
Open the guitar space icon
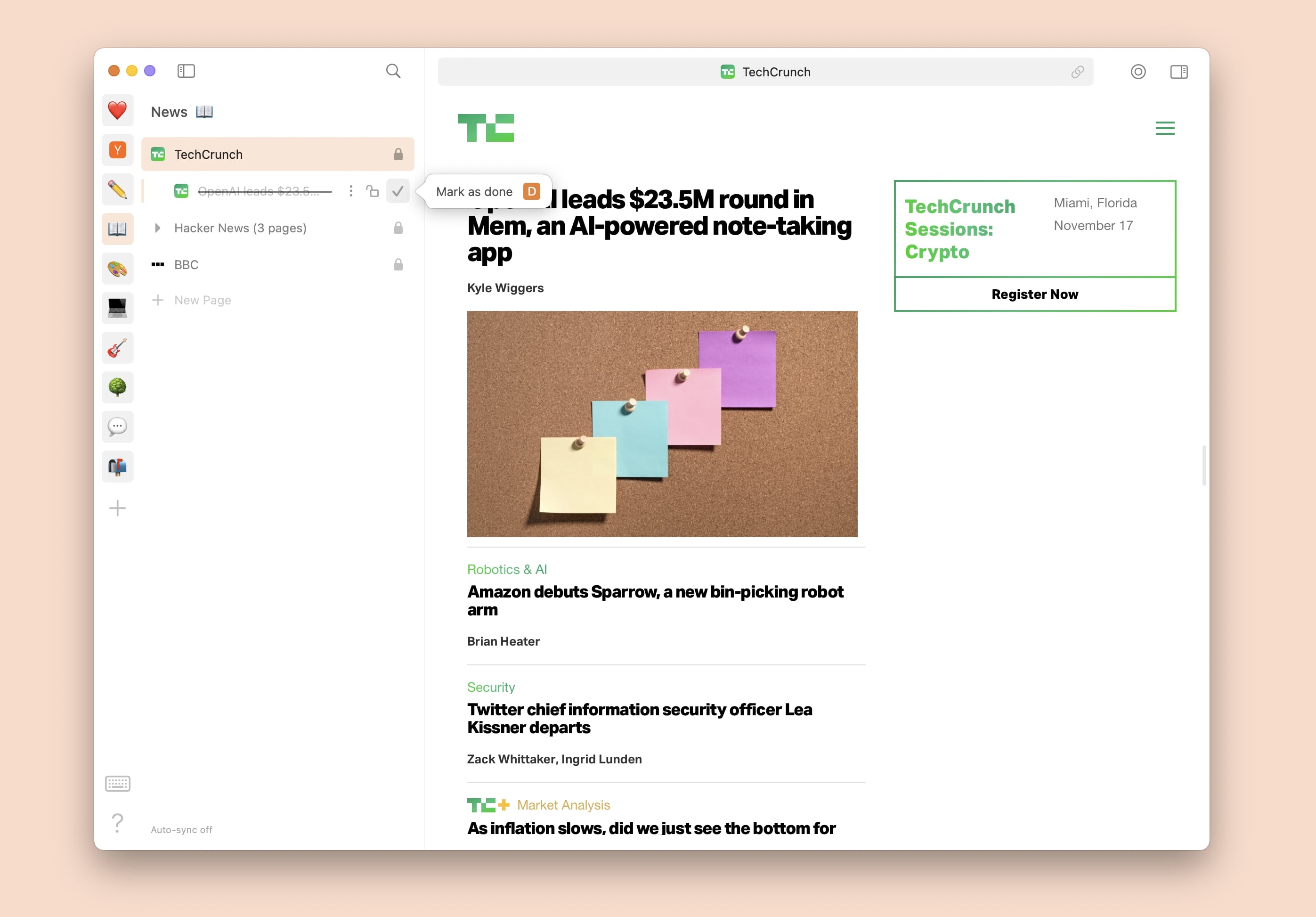(117, 348)
